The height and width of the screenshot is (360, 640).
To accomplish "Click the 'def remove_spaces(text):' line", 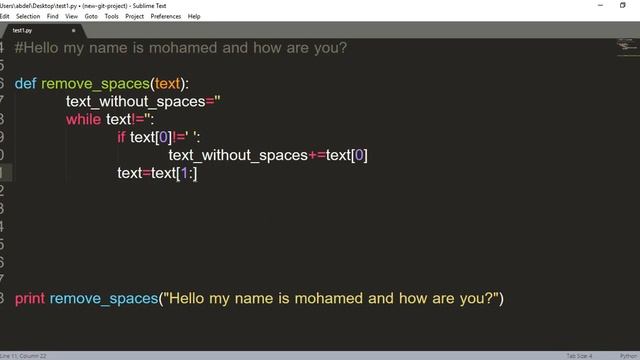I will 102,84.
